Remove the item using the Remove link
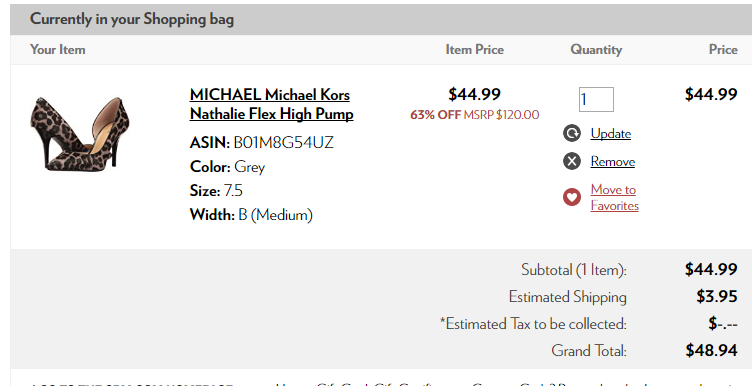 (x=612, y=162)
